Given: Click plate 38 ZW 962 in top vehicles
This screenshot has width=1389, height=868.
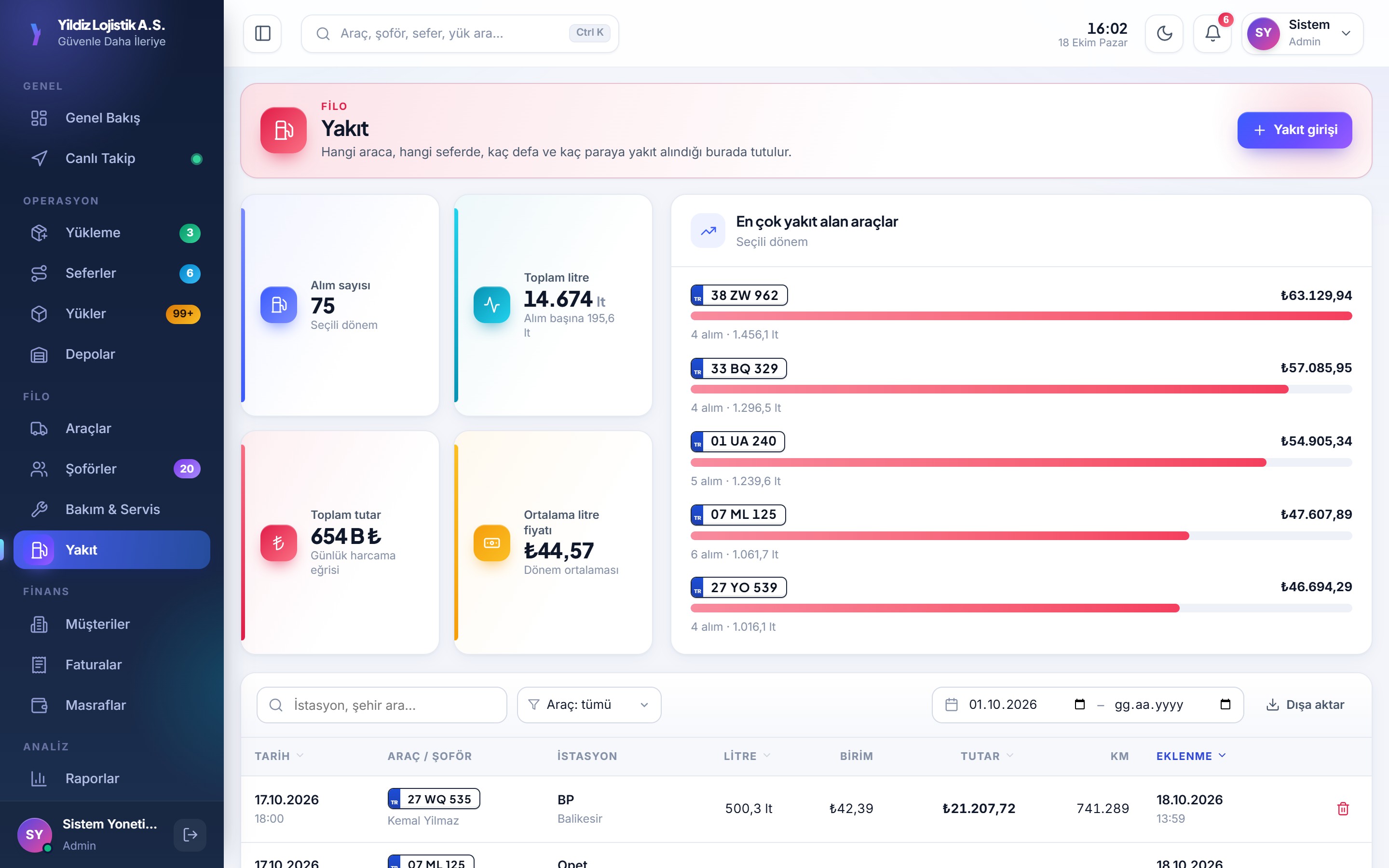Looking at the screenshot, I should 739,296.
